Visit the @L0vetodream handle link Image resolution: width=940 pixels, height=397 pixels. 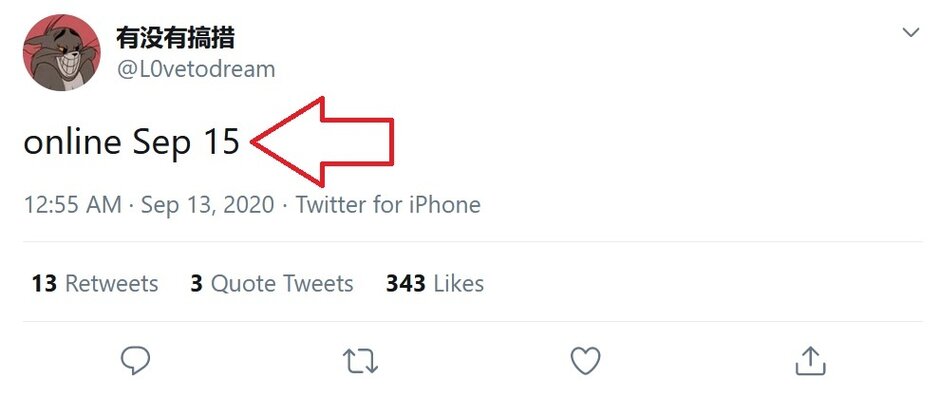coord(195,69)
